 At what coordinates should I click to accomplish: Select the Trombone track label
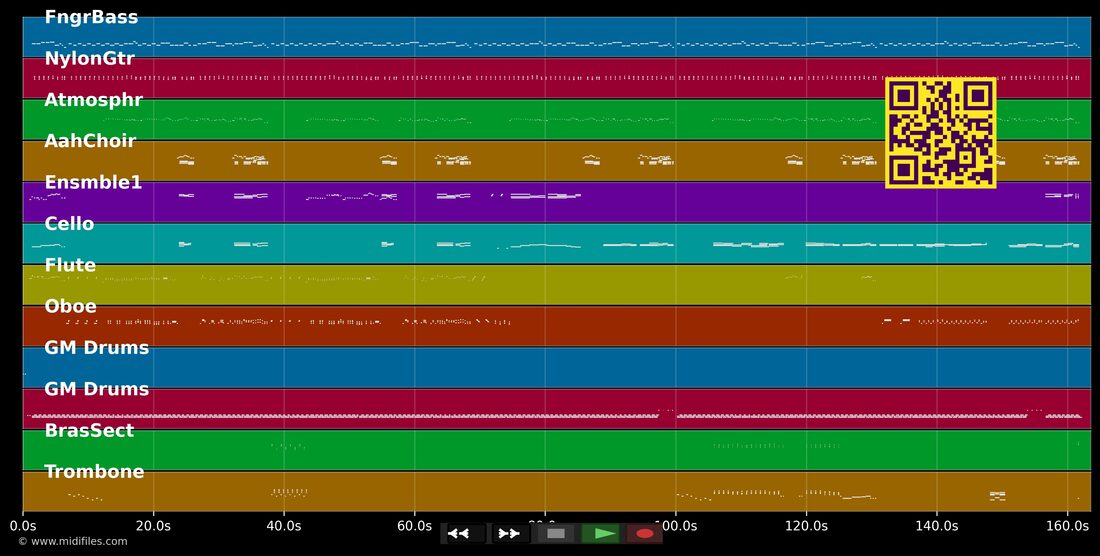(x=94, y=472)
